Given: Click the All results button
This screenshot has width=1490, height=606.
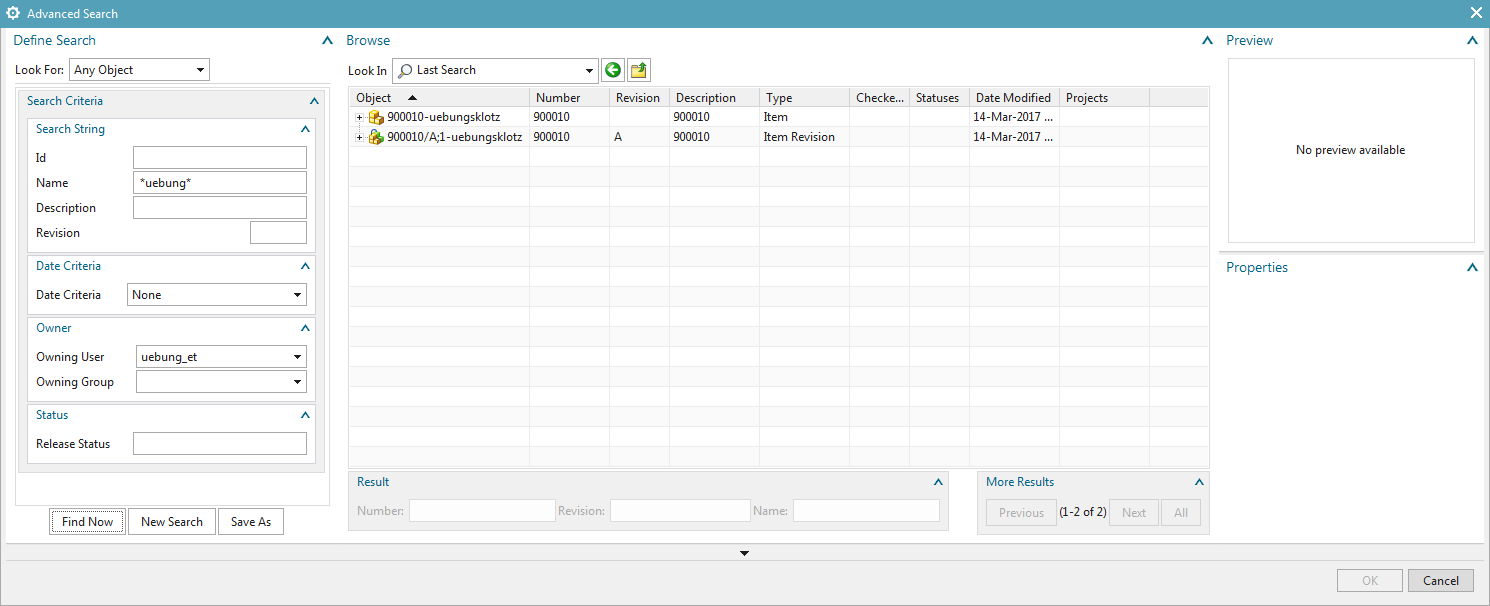Looking at the screenshot, I should point(1181,513).
